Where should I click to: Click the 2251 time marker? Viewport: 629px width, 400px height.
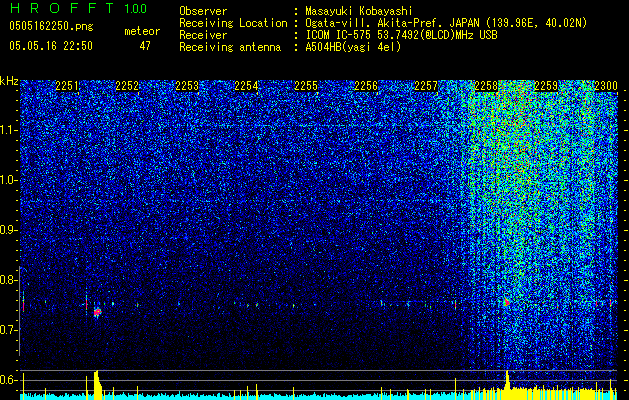(x=67, y=86)
